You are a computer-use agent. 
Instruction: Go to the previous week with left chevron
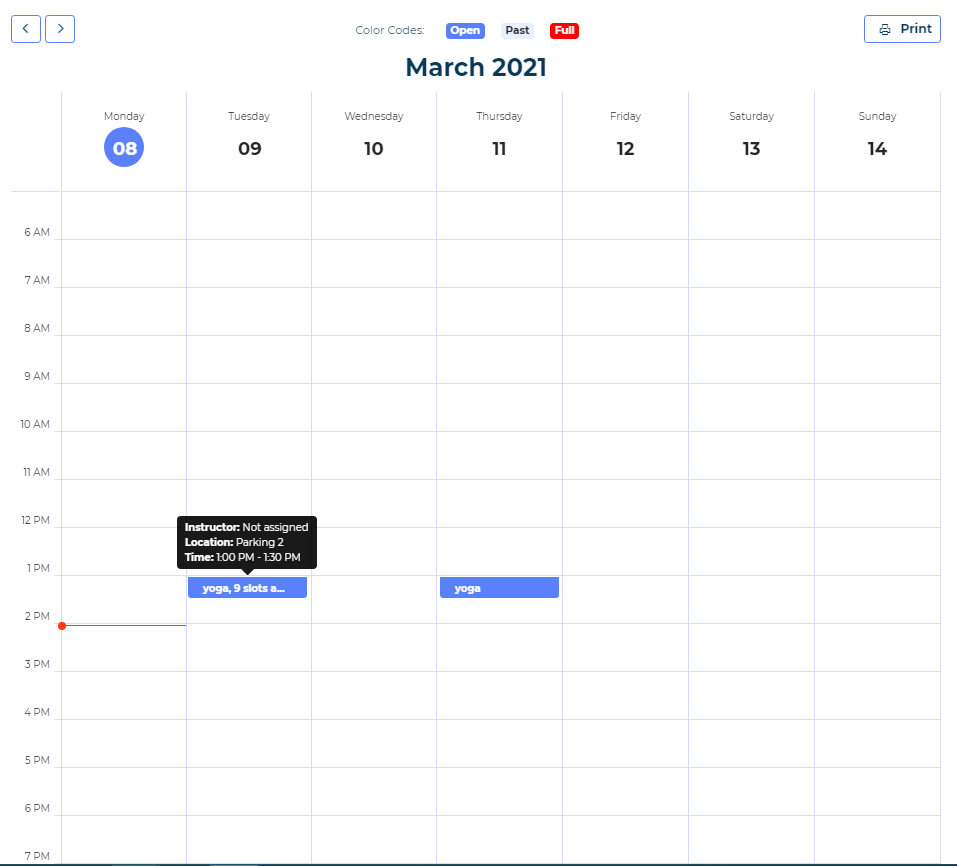tap(26, 29)
